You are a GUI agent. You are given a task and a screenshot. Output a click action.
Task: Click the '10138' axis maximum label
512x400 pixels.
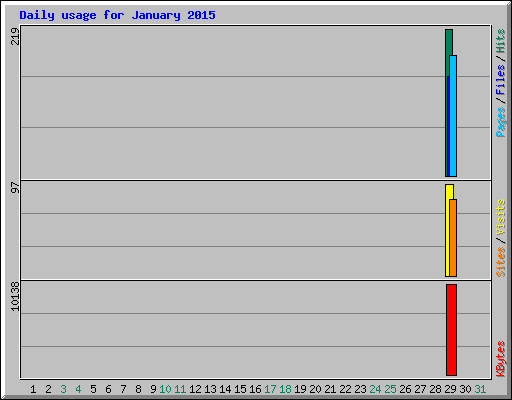point(15,296)
